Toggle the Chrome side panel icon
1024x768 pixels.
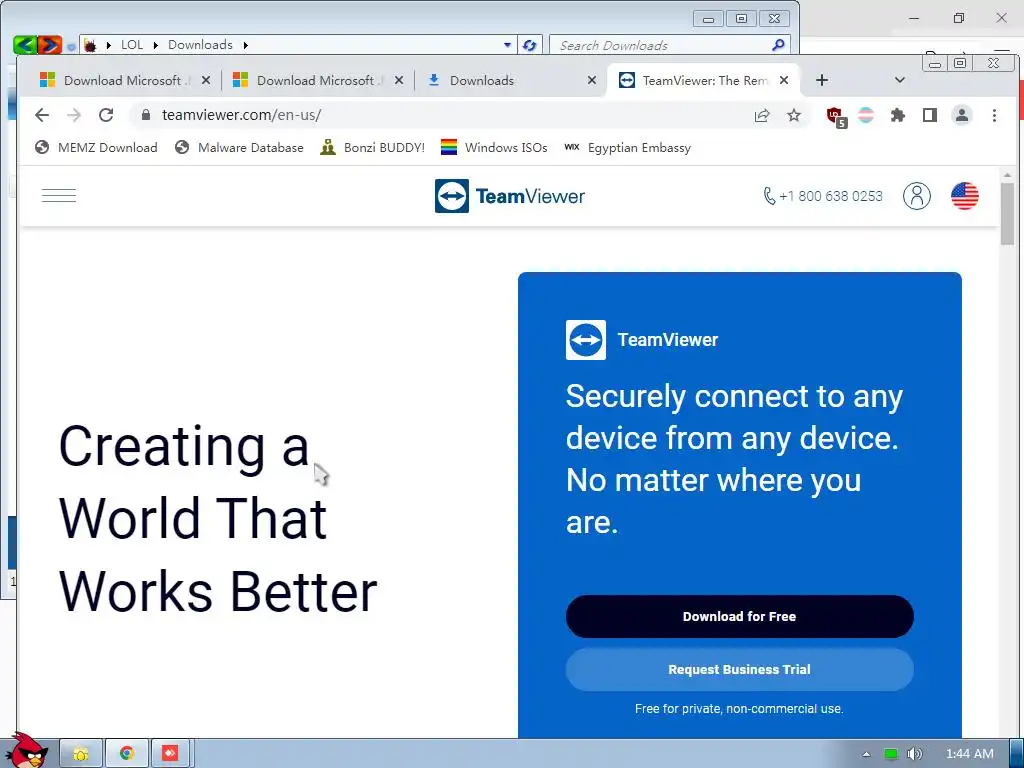tap(930, 116)
